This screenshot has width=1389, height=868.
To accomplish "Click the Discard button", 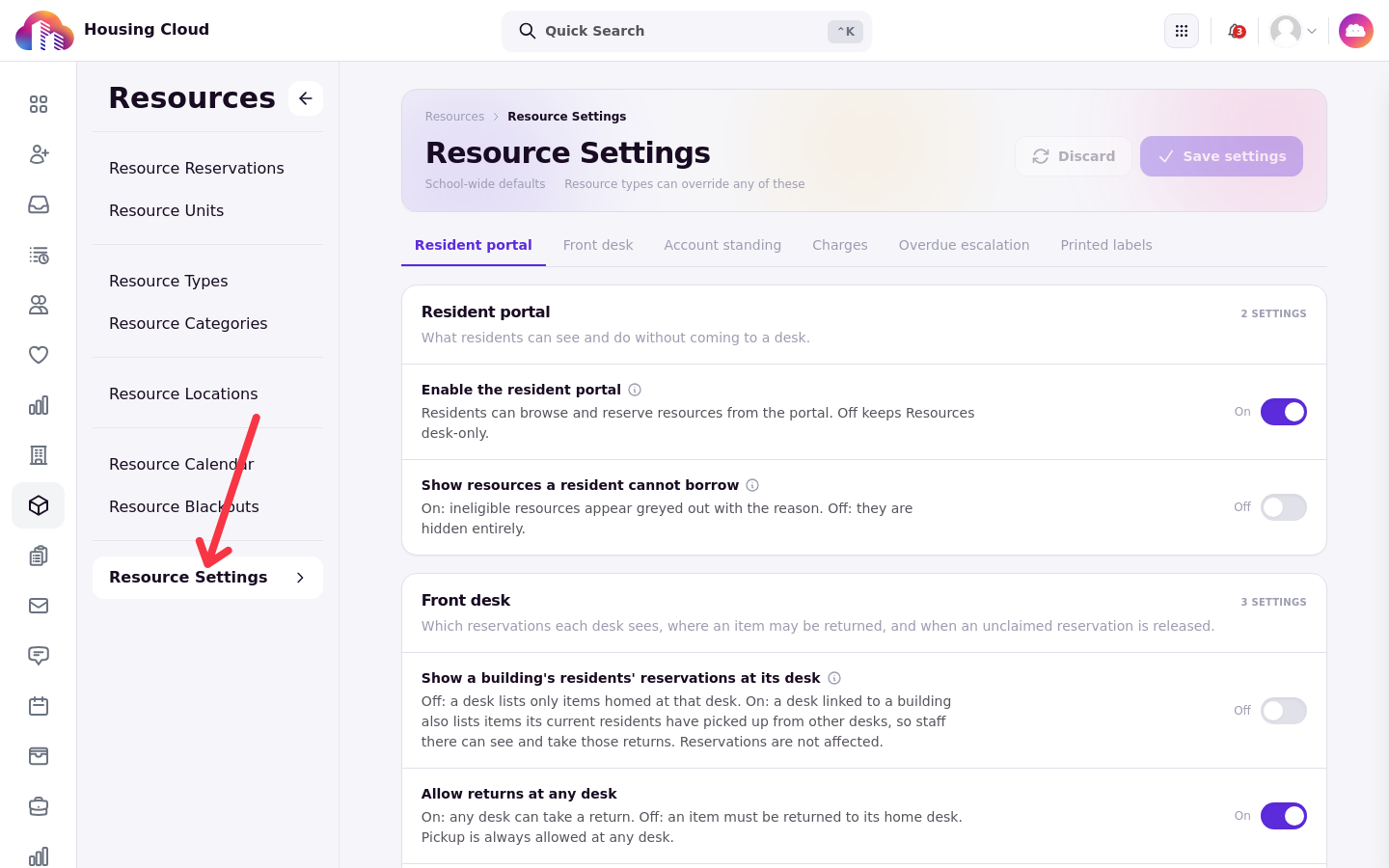I will point(1074,156).
